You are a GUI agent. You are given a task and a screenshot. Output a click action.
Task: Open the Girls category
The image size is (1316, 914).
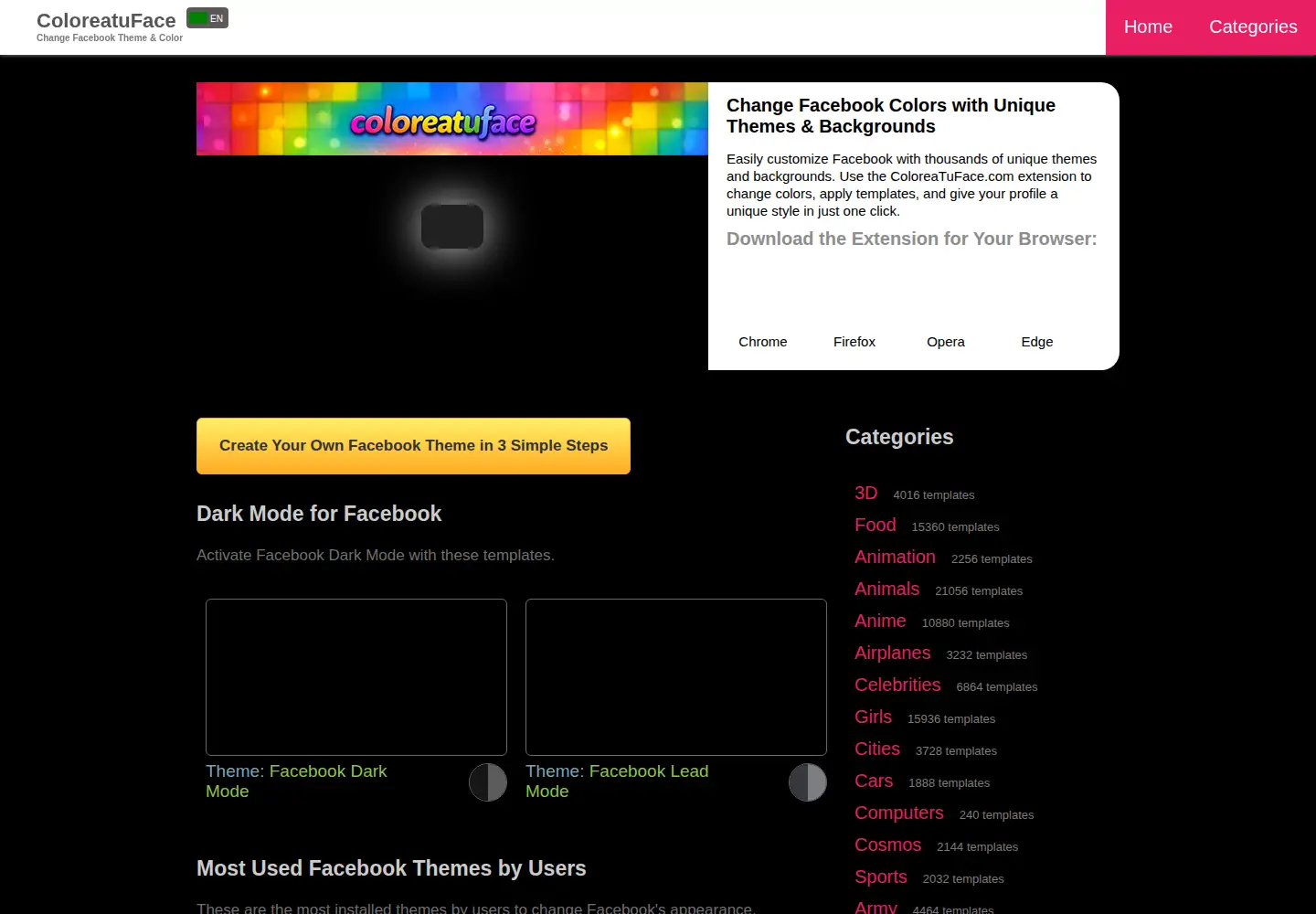(873, 717)
